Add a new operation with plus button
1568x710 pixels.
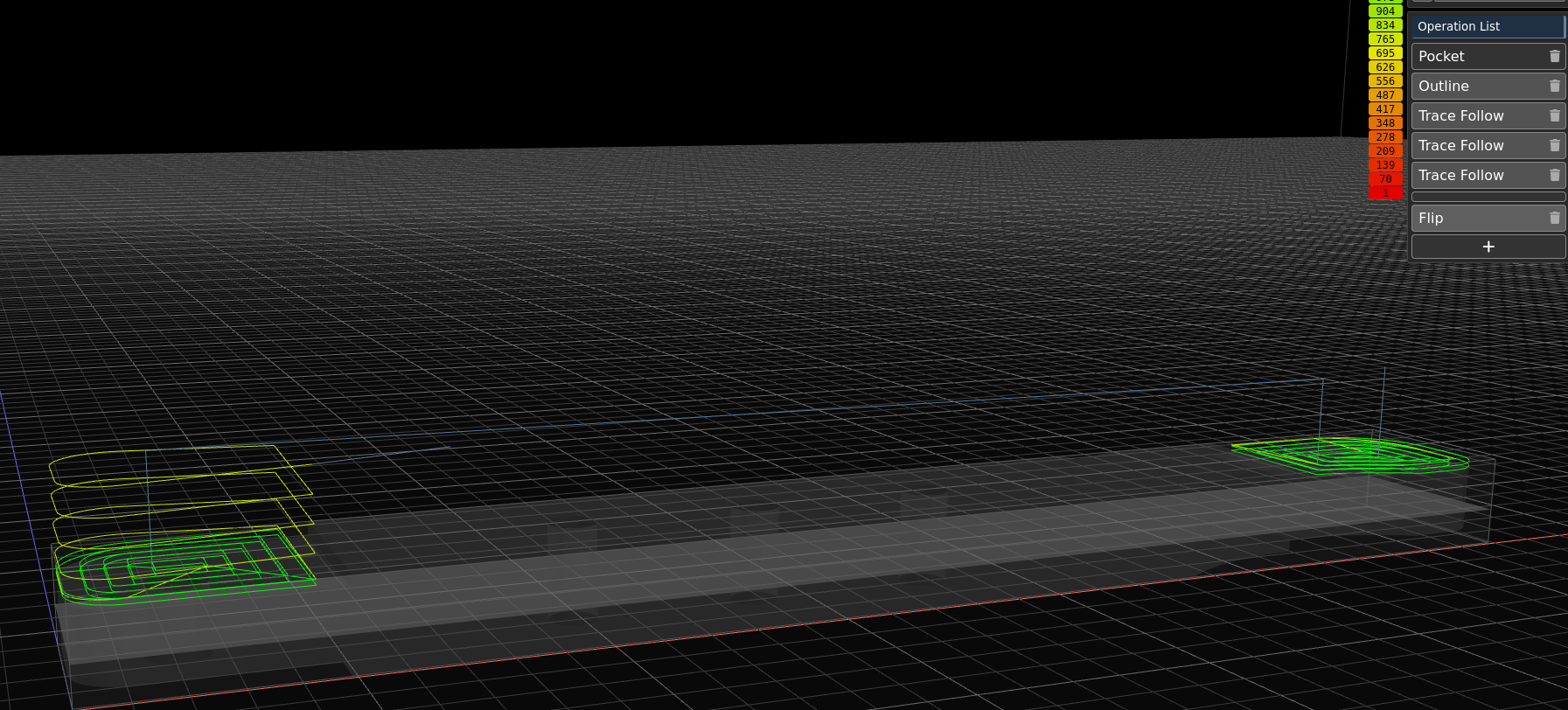(1488, 247)
